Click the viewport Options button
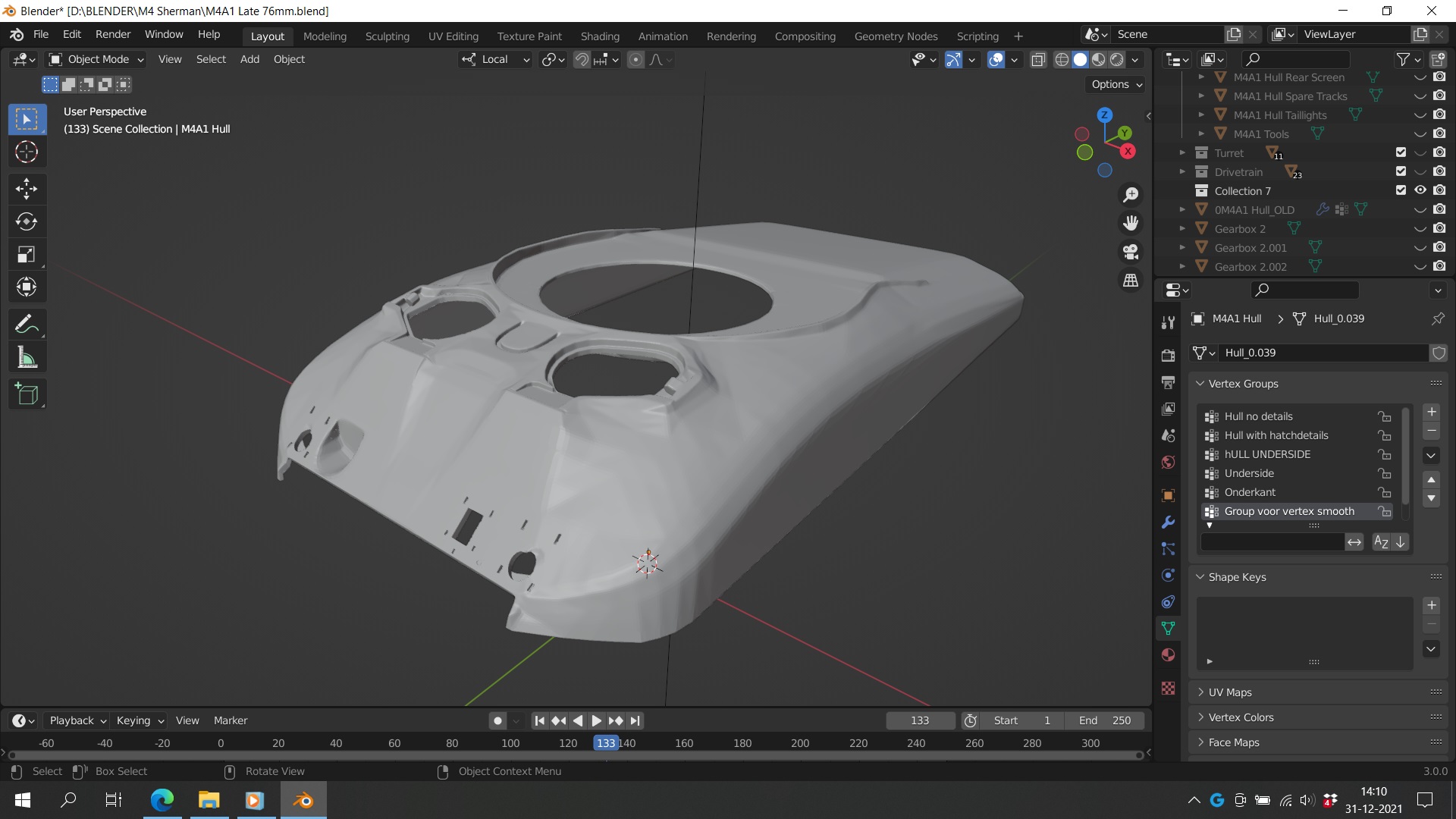Screen dimensions: 1456x819 1116,84
